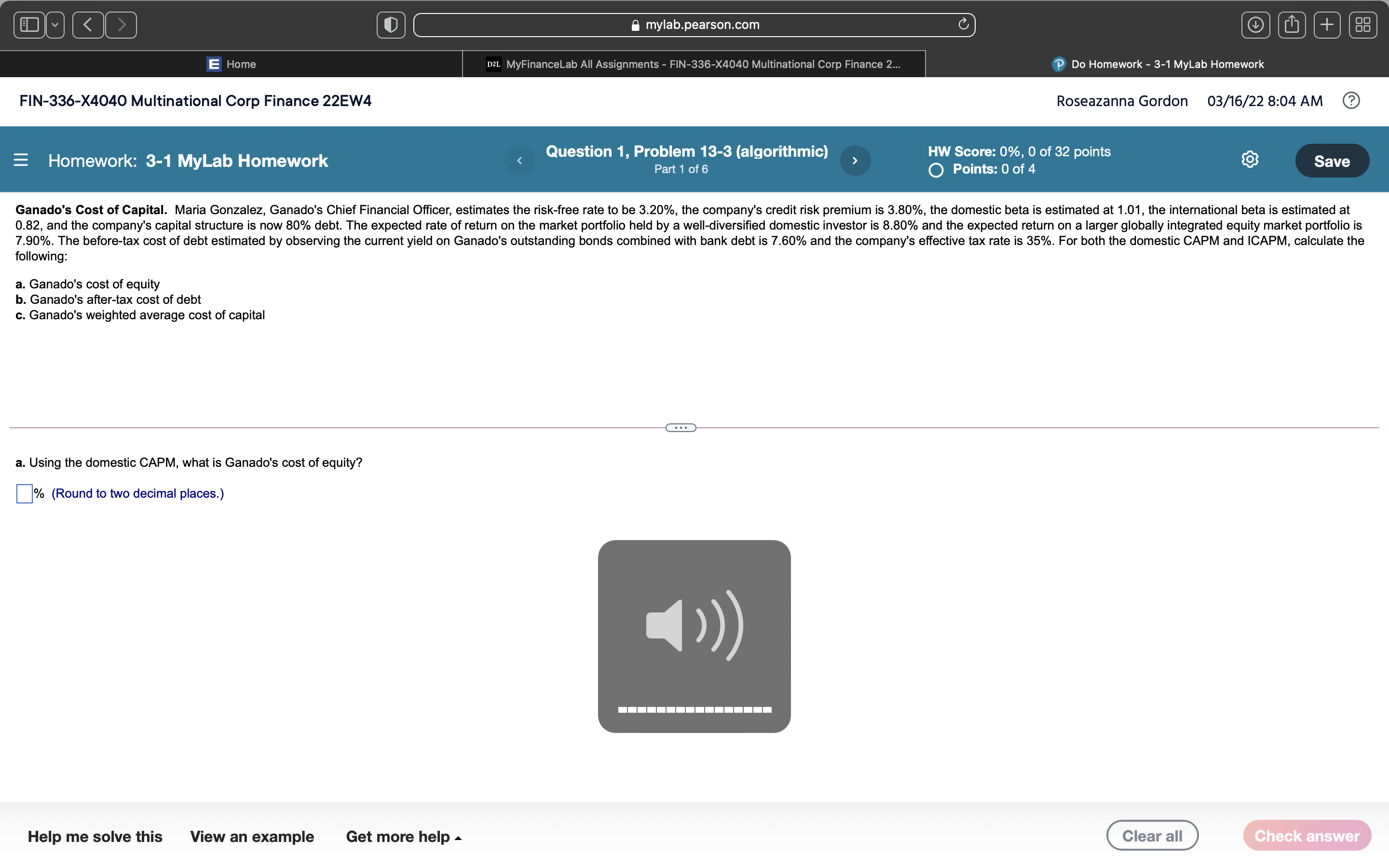
Task: Click the help question mark icon
Action: click(1351, 100)
